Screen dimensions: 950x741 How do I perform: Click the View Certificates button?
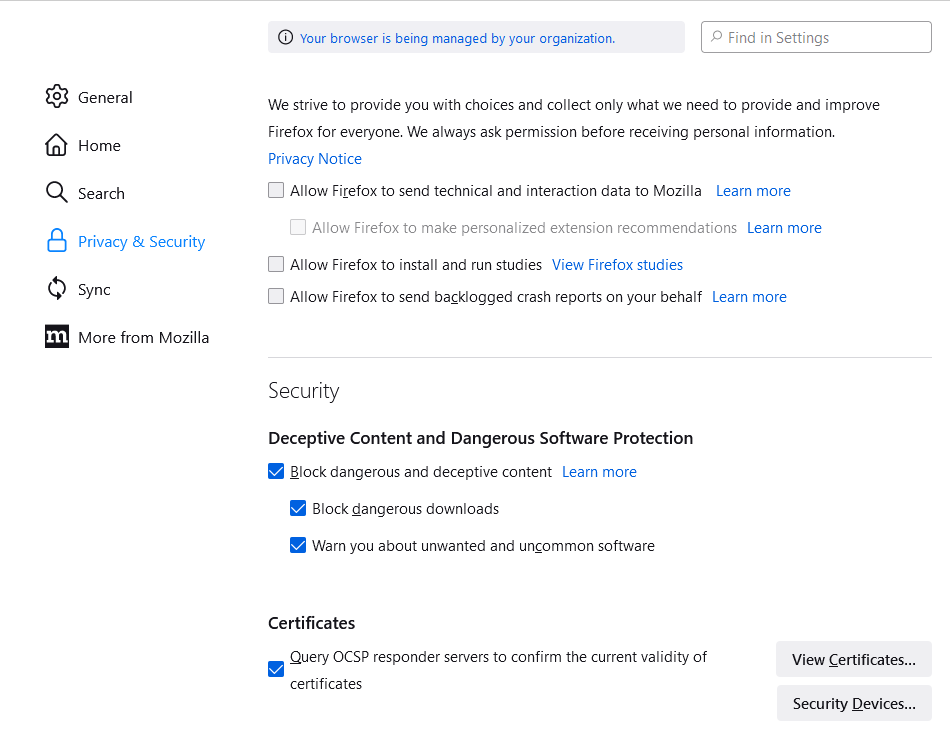[853, 659]
